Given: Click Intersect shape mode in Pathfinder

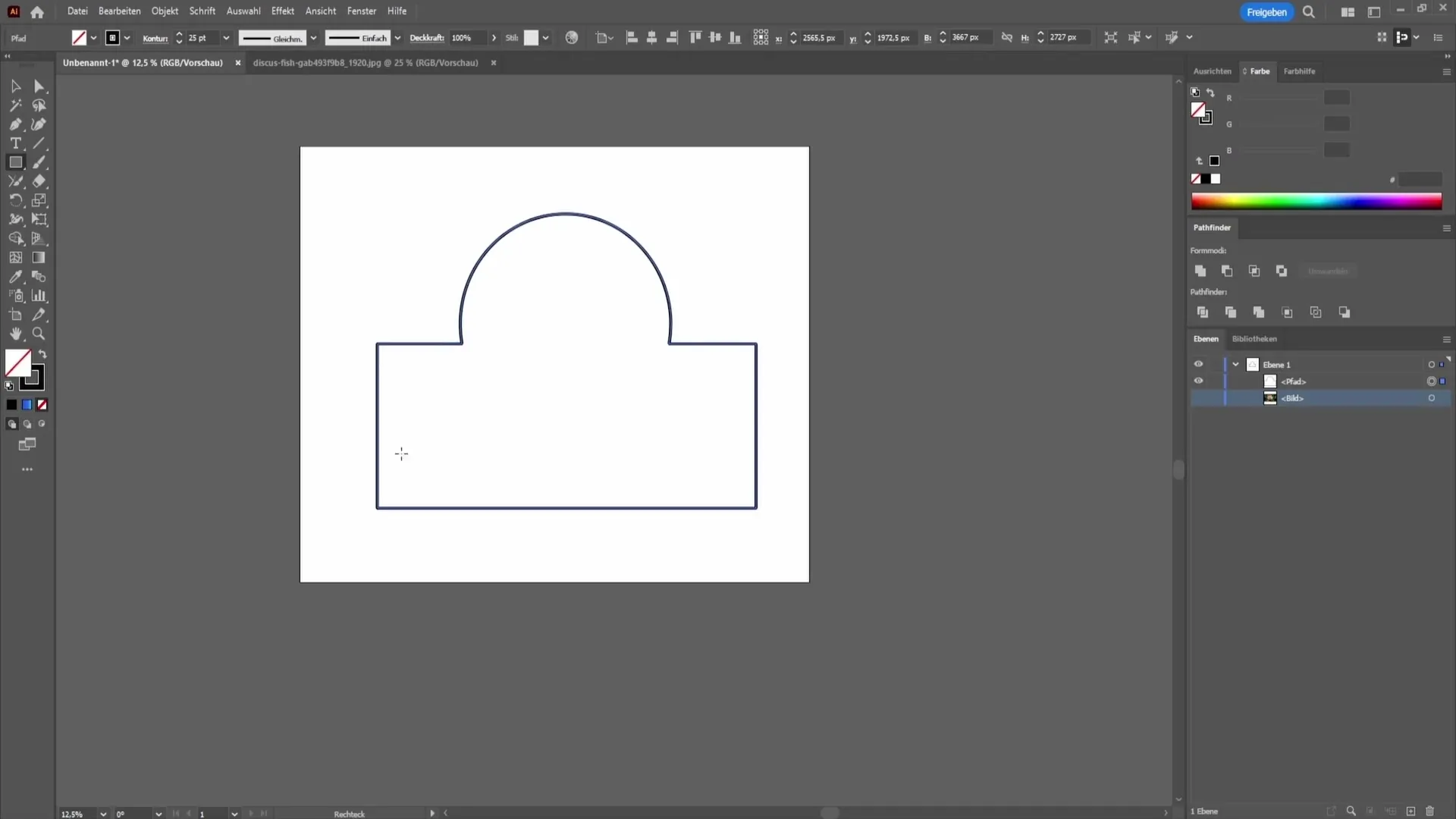Looking at the screenshot, I should click(1254, 271).
